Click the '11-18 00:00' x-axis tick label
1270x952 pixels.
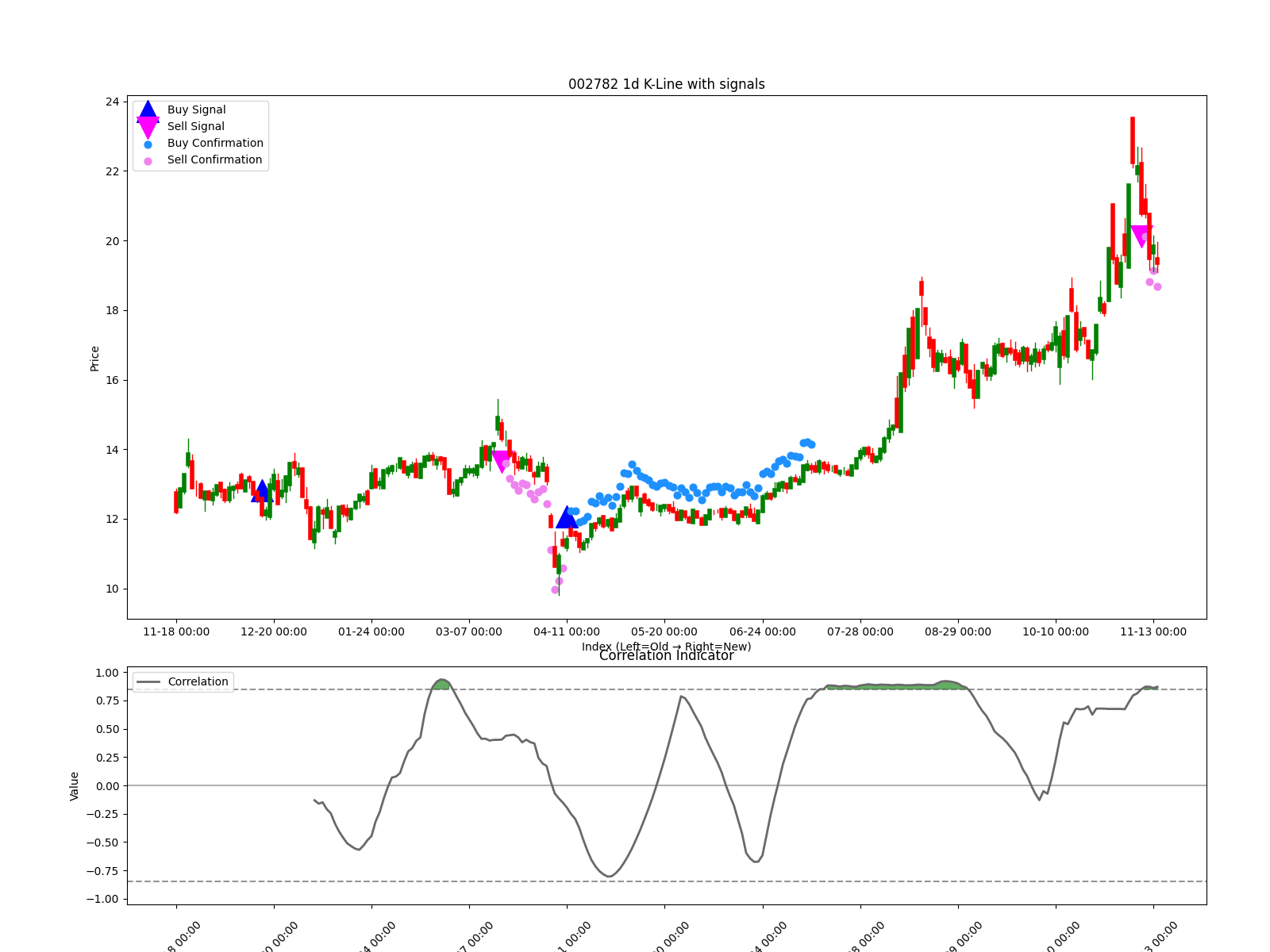[175, 632]
